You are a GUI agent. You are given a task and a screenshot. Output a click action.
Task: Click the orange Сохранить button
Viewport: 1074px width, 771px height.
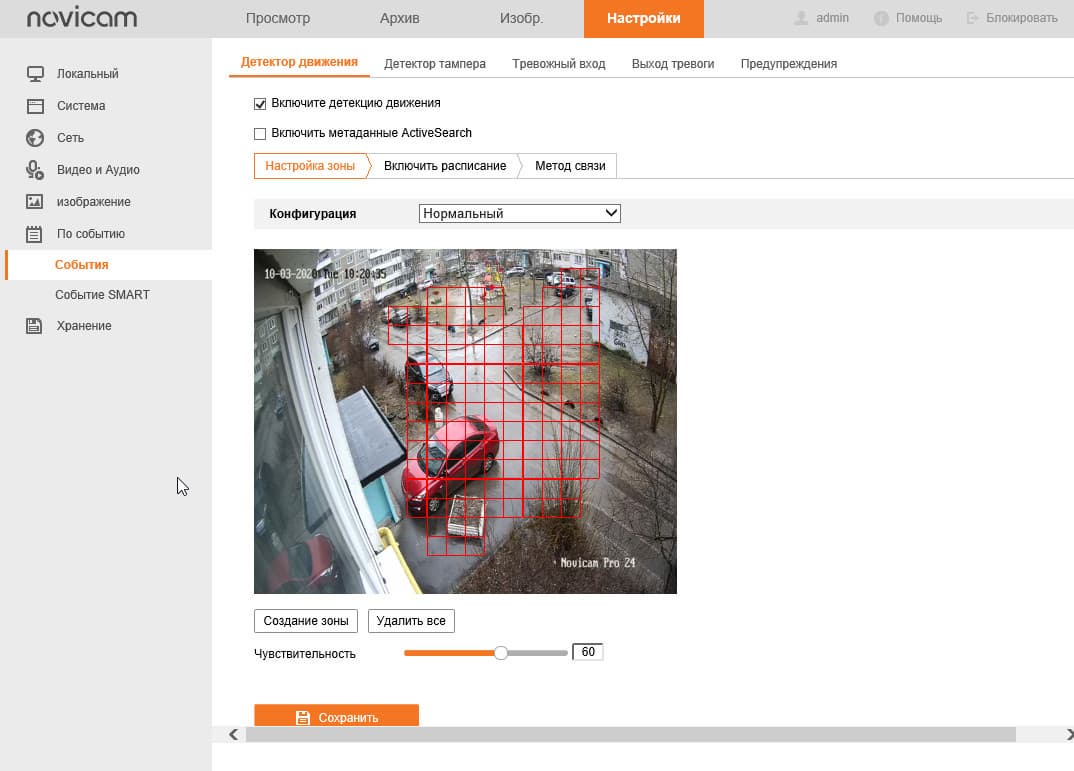336,716
